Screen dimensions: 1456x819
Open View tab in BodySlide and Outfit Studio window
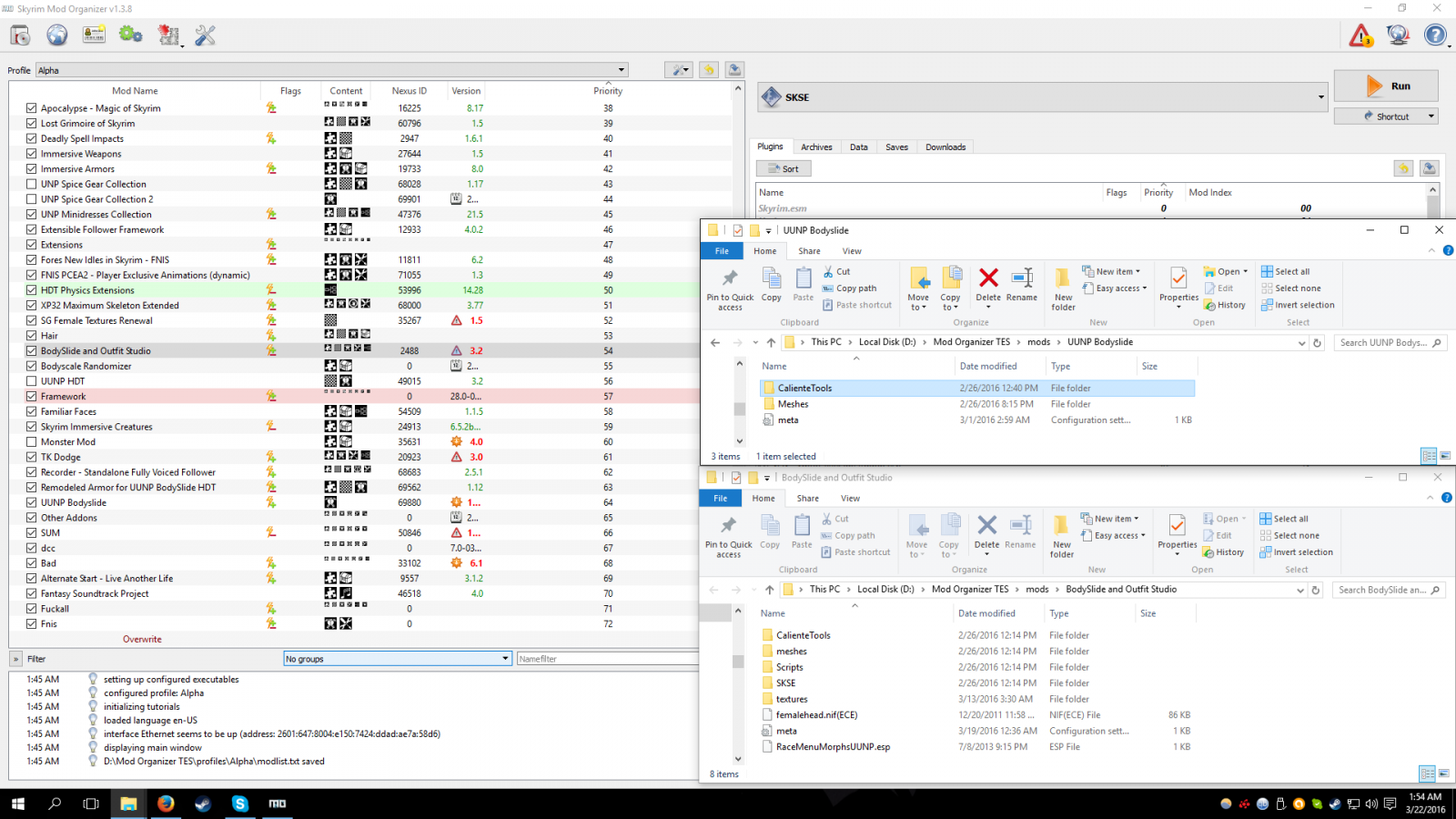850,499
